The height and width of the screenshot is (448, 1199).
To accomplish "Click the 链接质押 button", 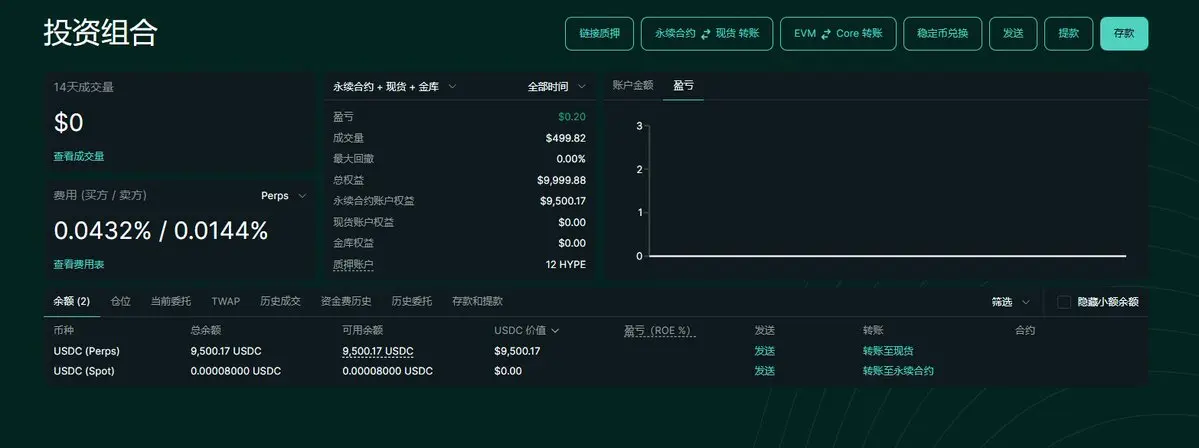I will coord(599,34).
